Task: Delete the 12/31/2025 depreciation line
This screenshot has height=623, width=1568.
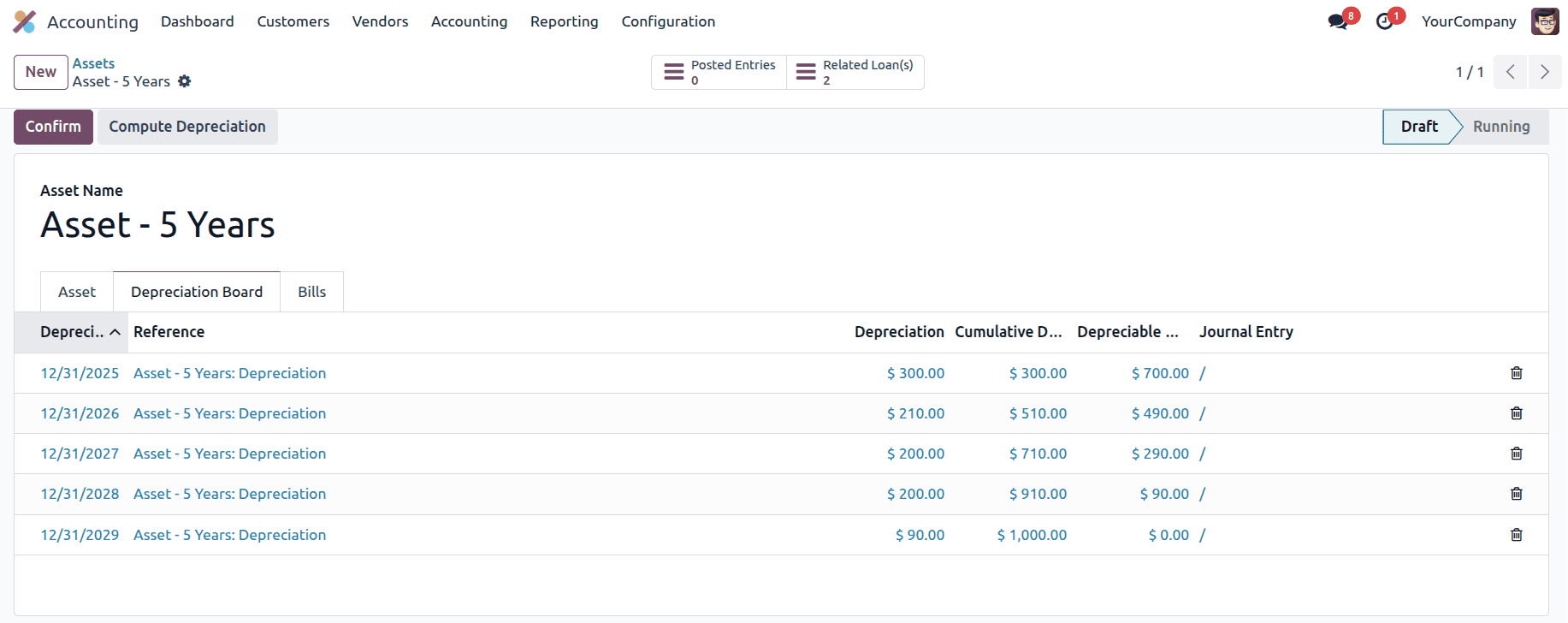Action: click(x=1517, y=373)
